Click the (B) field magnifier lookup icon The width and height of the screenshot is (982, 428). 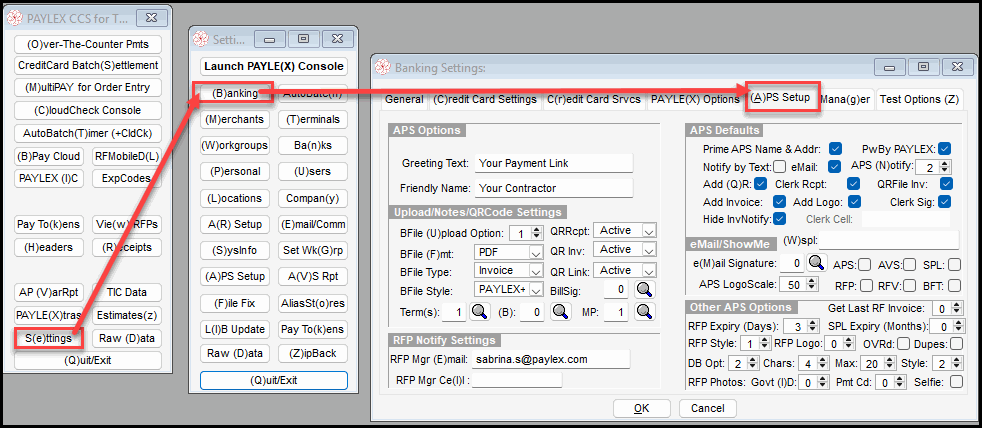tap(561, 311)
